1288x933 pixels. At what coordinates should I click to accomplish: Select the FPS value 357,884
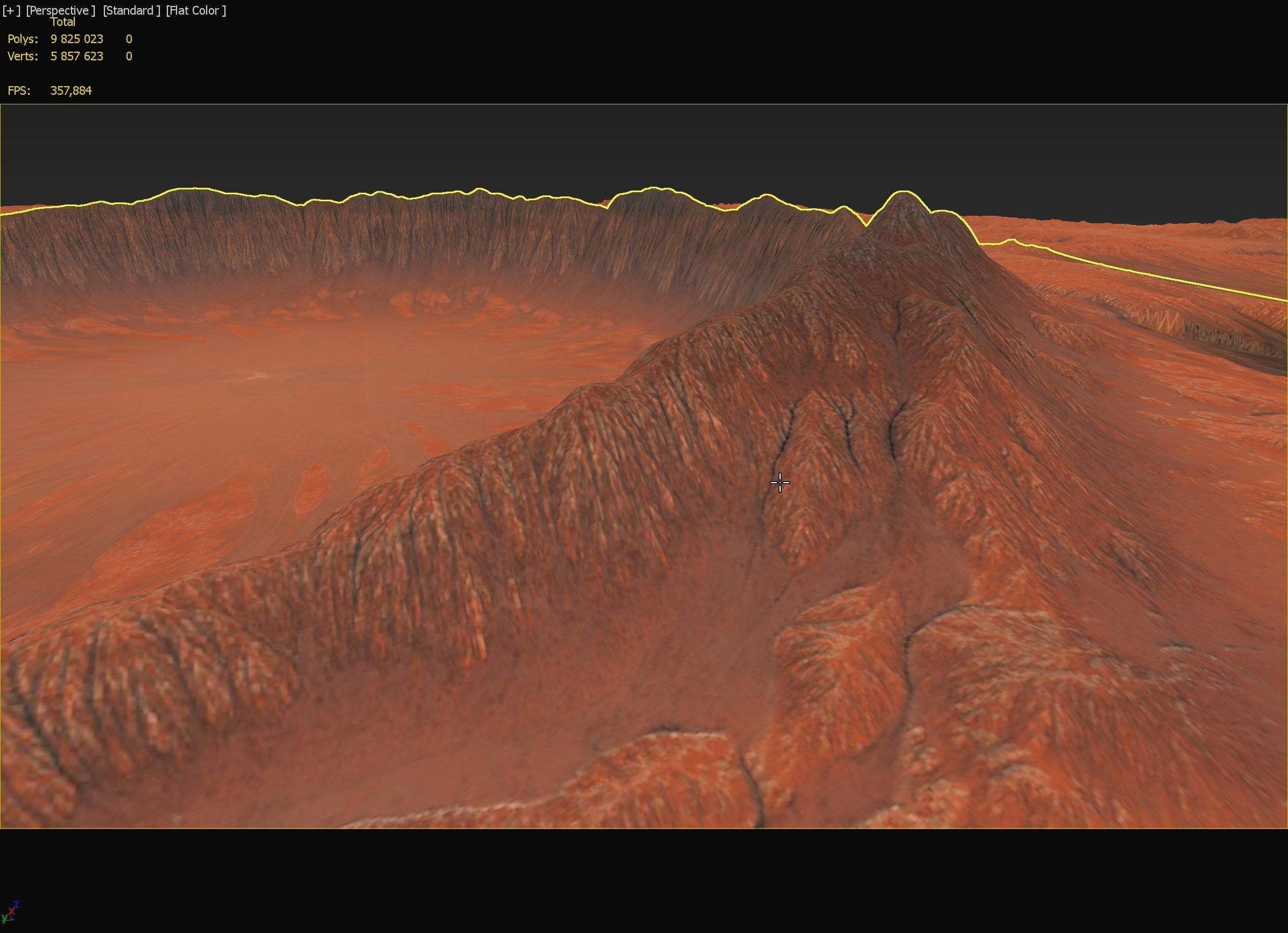[x=71, y=91]
